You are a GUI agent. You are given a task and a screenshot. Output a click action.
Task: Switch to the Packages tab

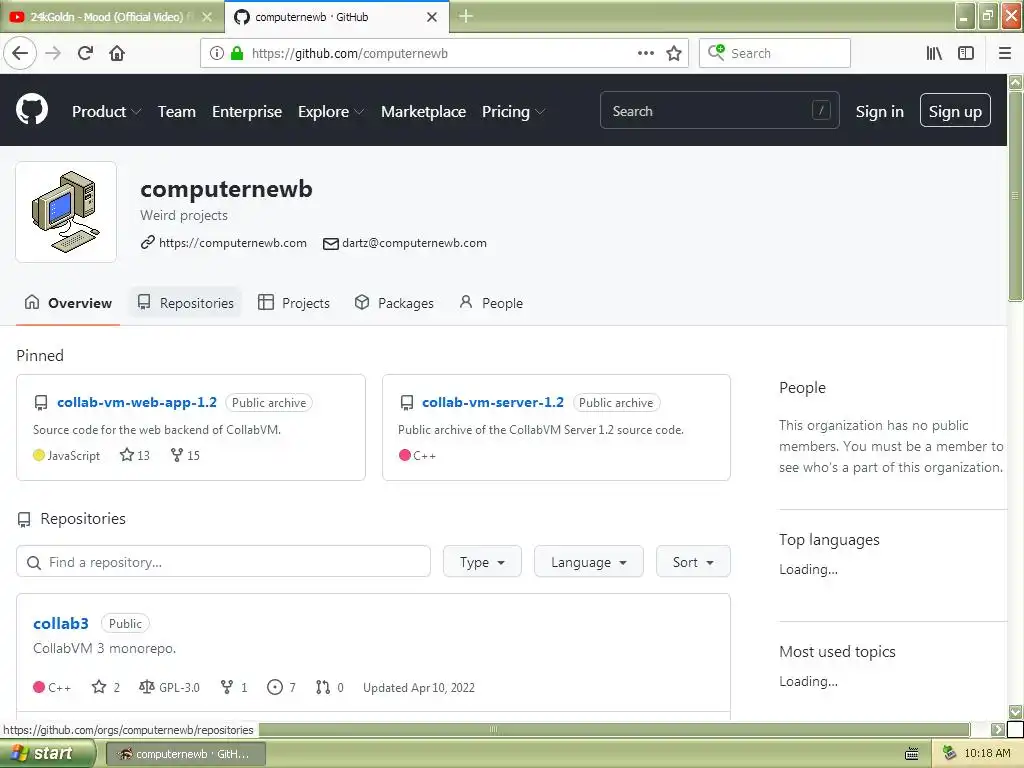click(x=394, y=303)
